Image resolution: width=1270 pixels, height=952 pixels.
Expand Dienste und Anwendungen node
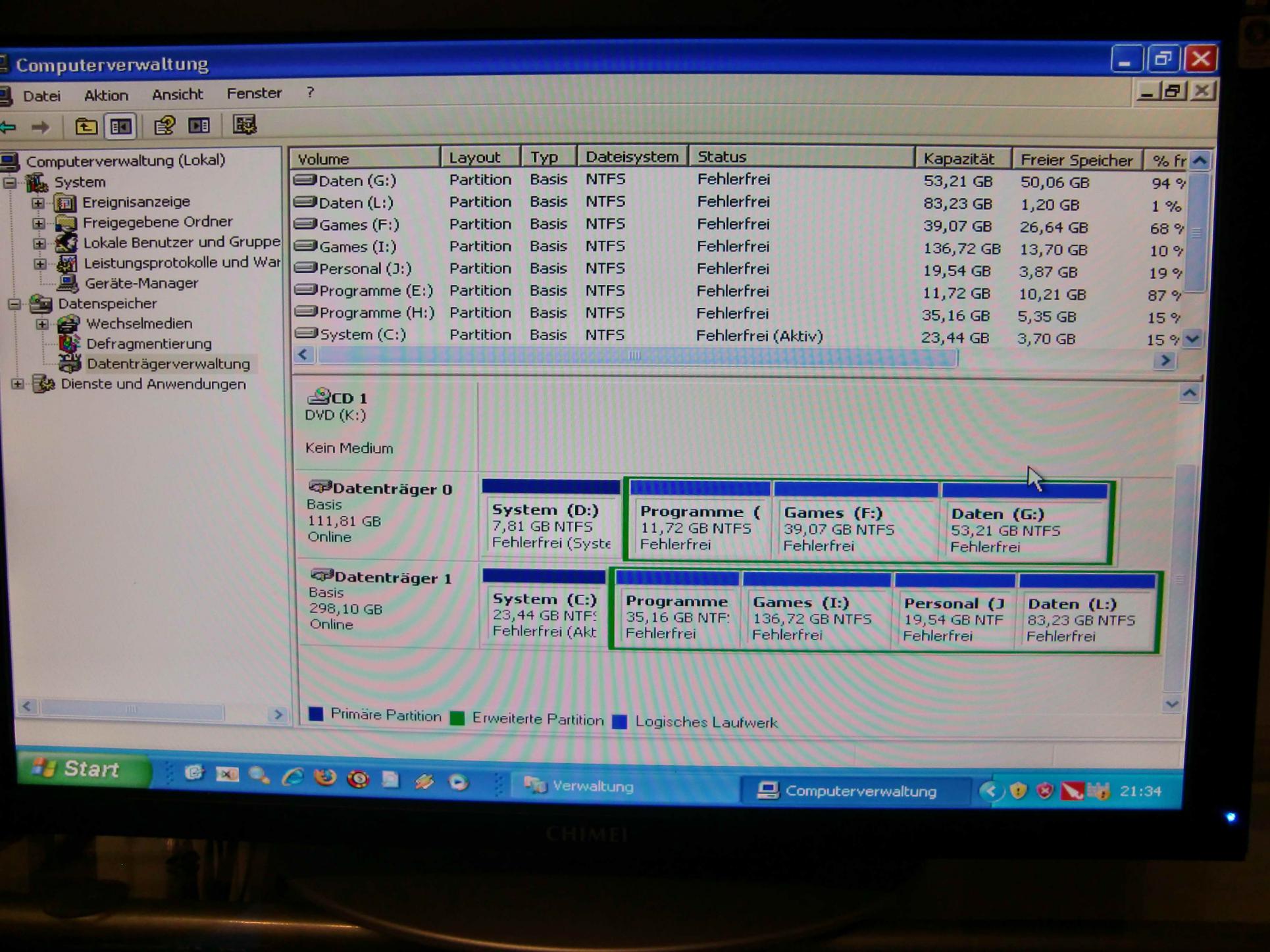(18, 384)
